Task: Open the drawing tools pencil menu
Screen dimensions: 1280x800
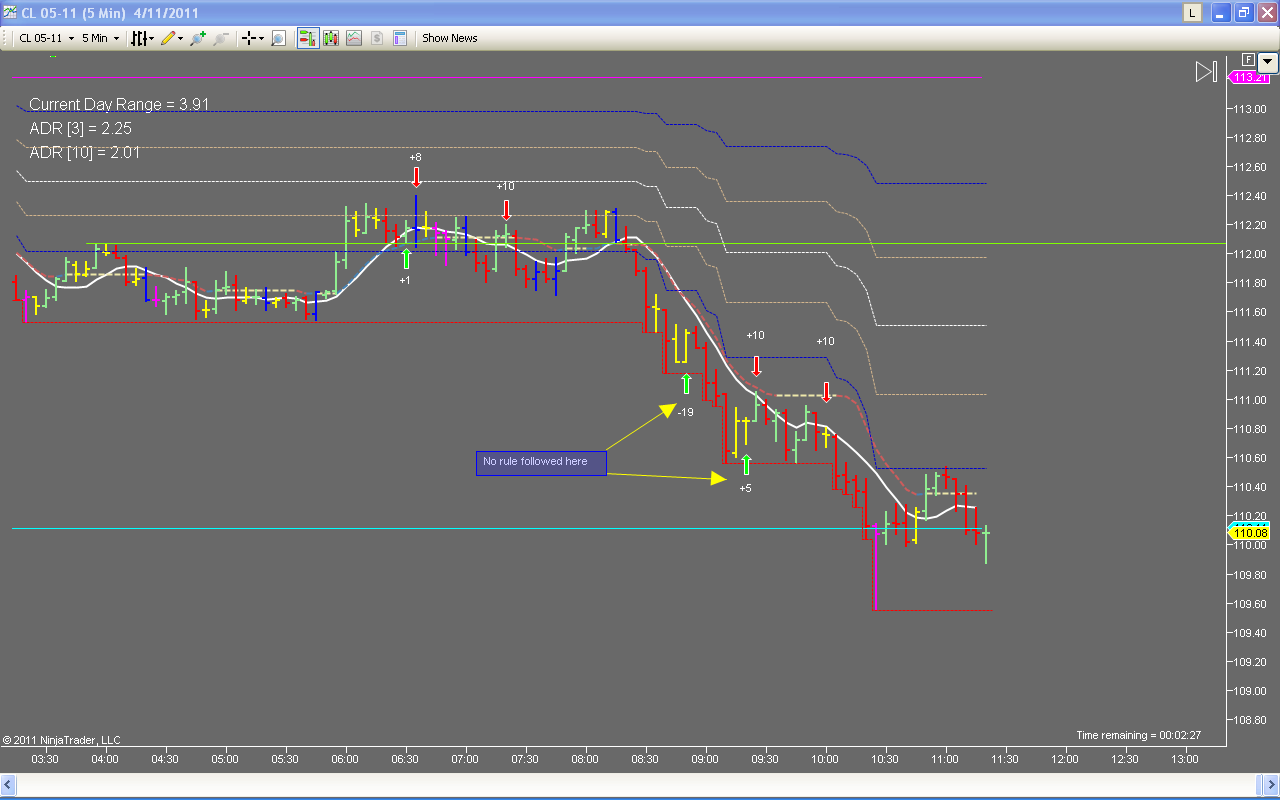Action: tap(171, 38)
